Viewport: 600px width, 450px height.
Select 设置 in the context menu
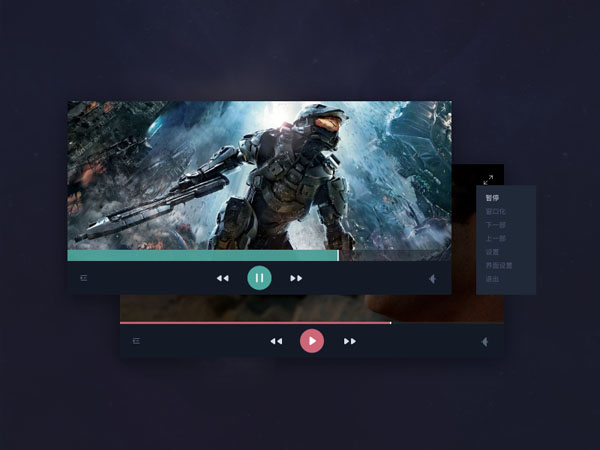tap(492, 252)
